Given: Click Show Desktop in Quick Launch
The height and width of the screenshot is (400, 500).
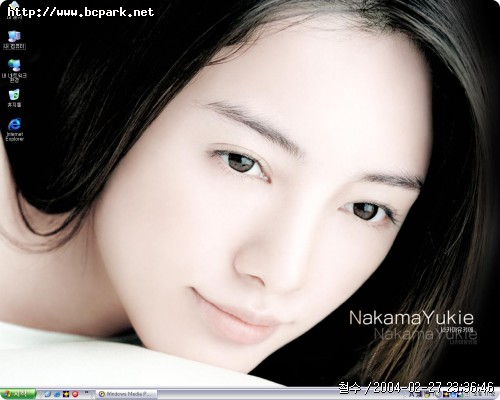Looking at the screenshot, I should click(48, 394).
